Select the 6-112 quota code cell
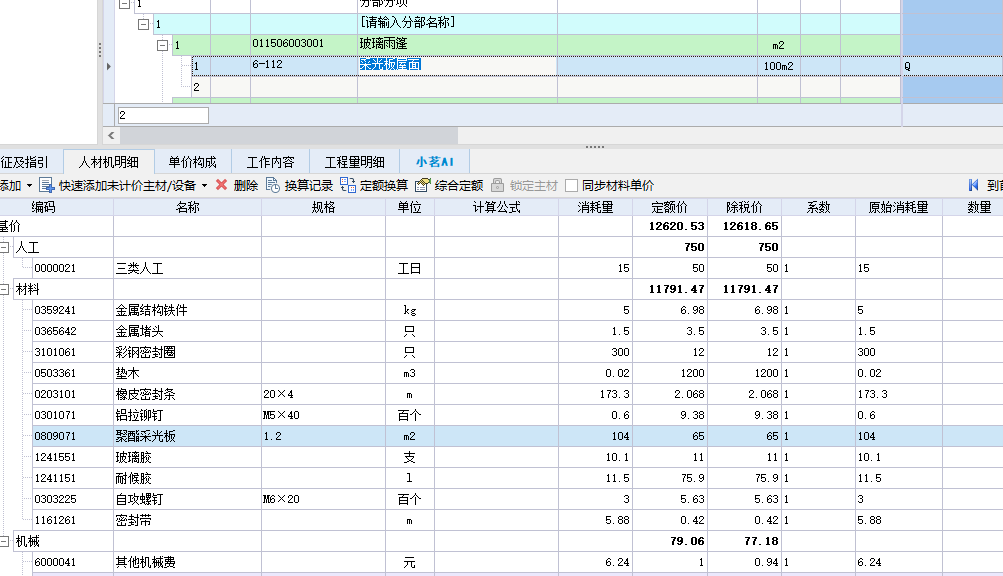 [304, 65]
